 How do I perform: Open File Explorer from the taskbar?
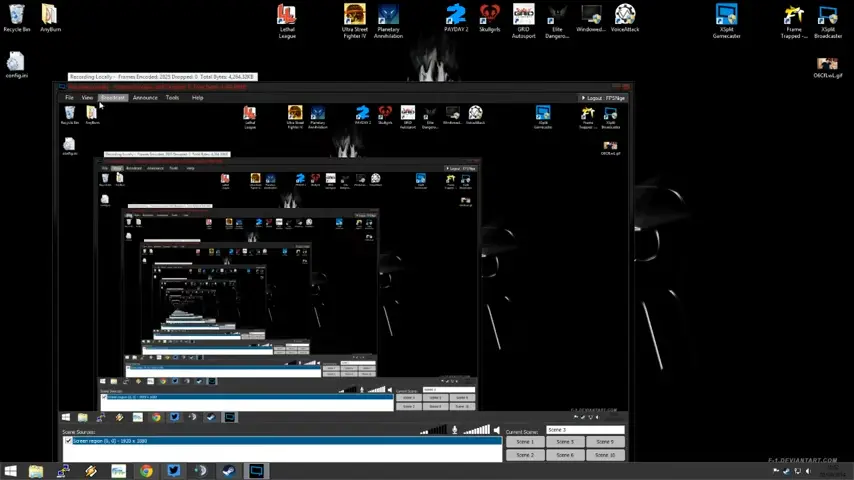35,471
